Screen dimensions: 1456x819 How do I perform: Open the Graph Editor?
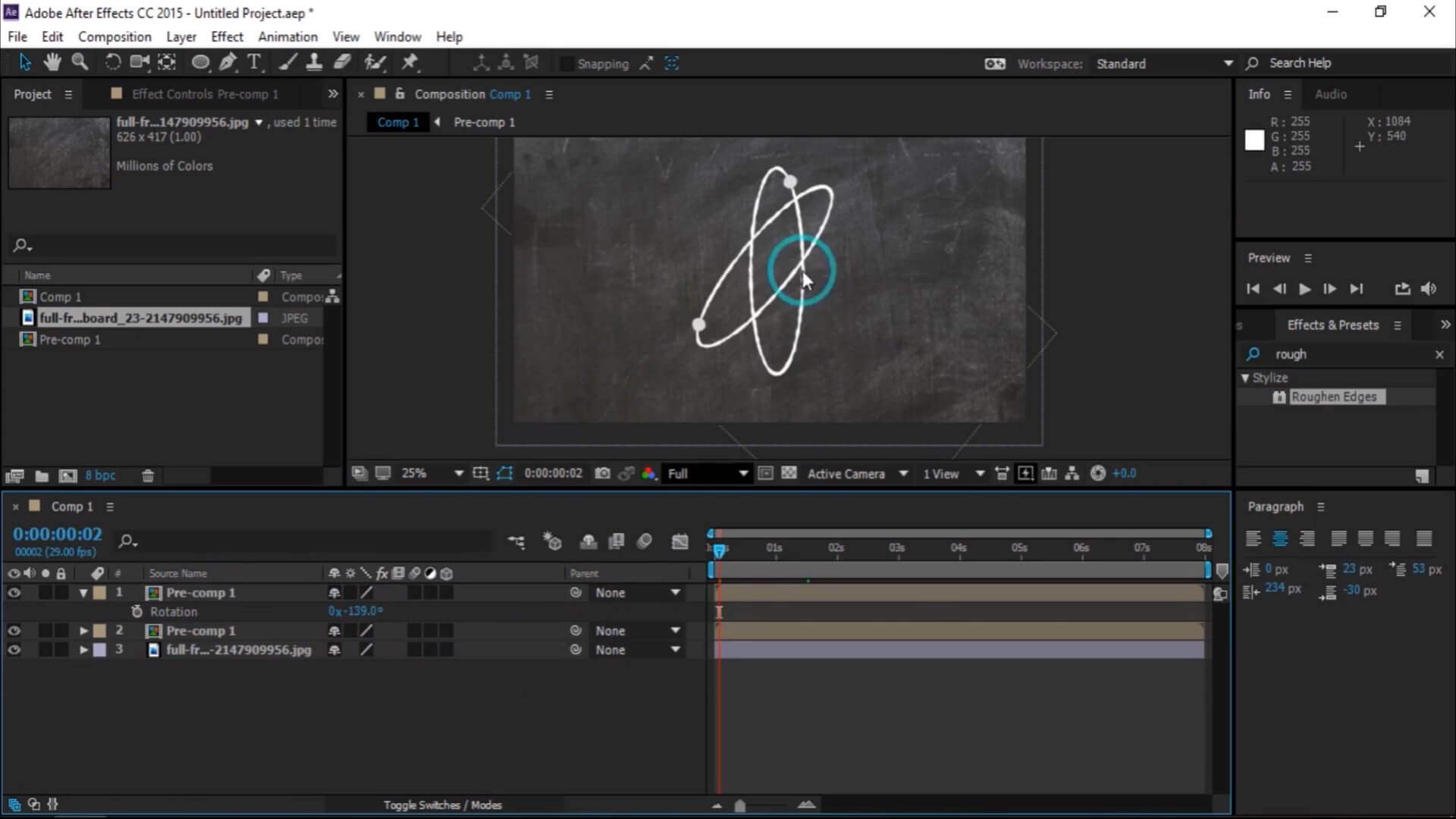click(680, 541)
